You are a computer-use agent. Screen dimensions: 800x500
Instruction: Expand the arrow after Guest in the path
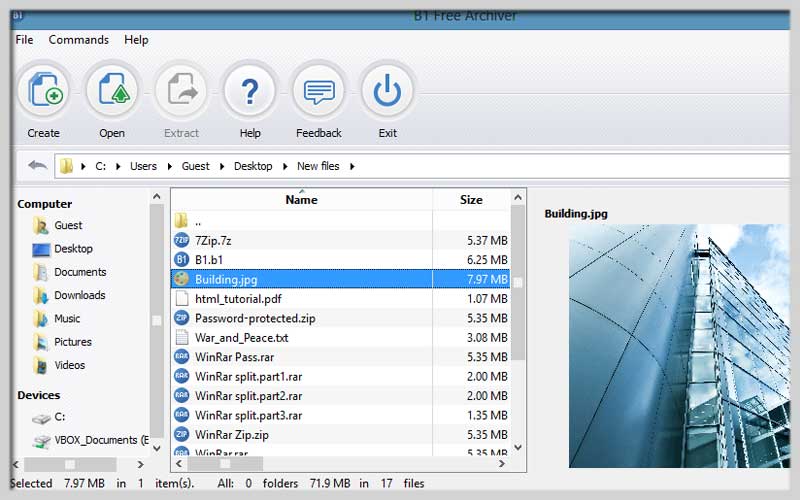[x=222, y=166]
